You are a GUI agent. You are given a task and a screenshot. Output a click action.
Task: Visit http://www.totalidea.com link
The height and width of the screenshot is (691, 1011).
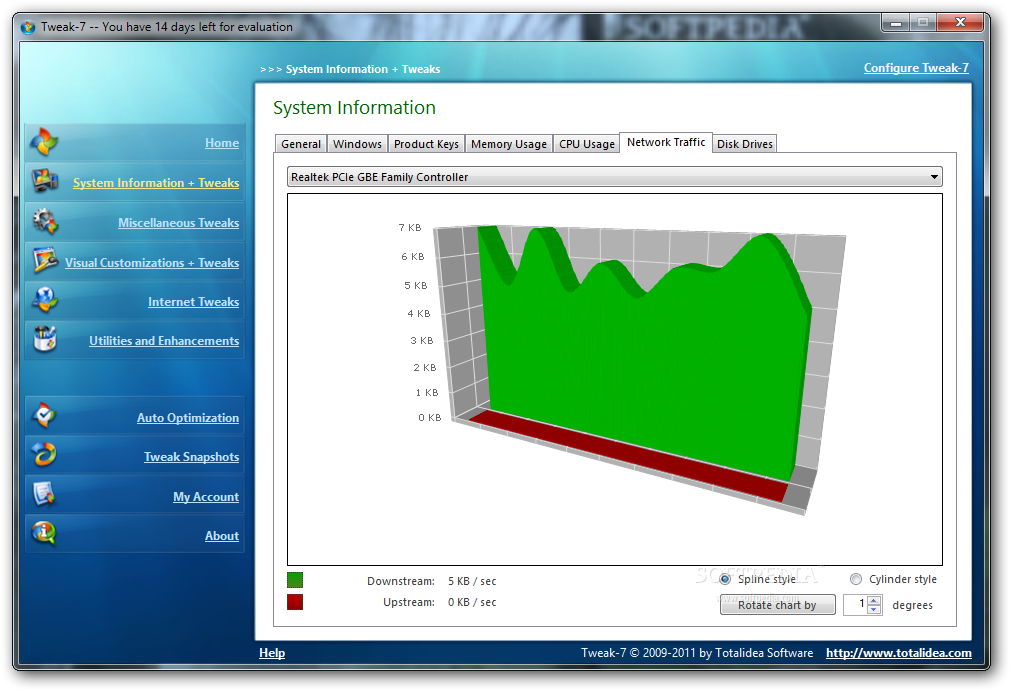pos(899,653)
